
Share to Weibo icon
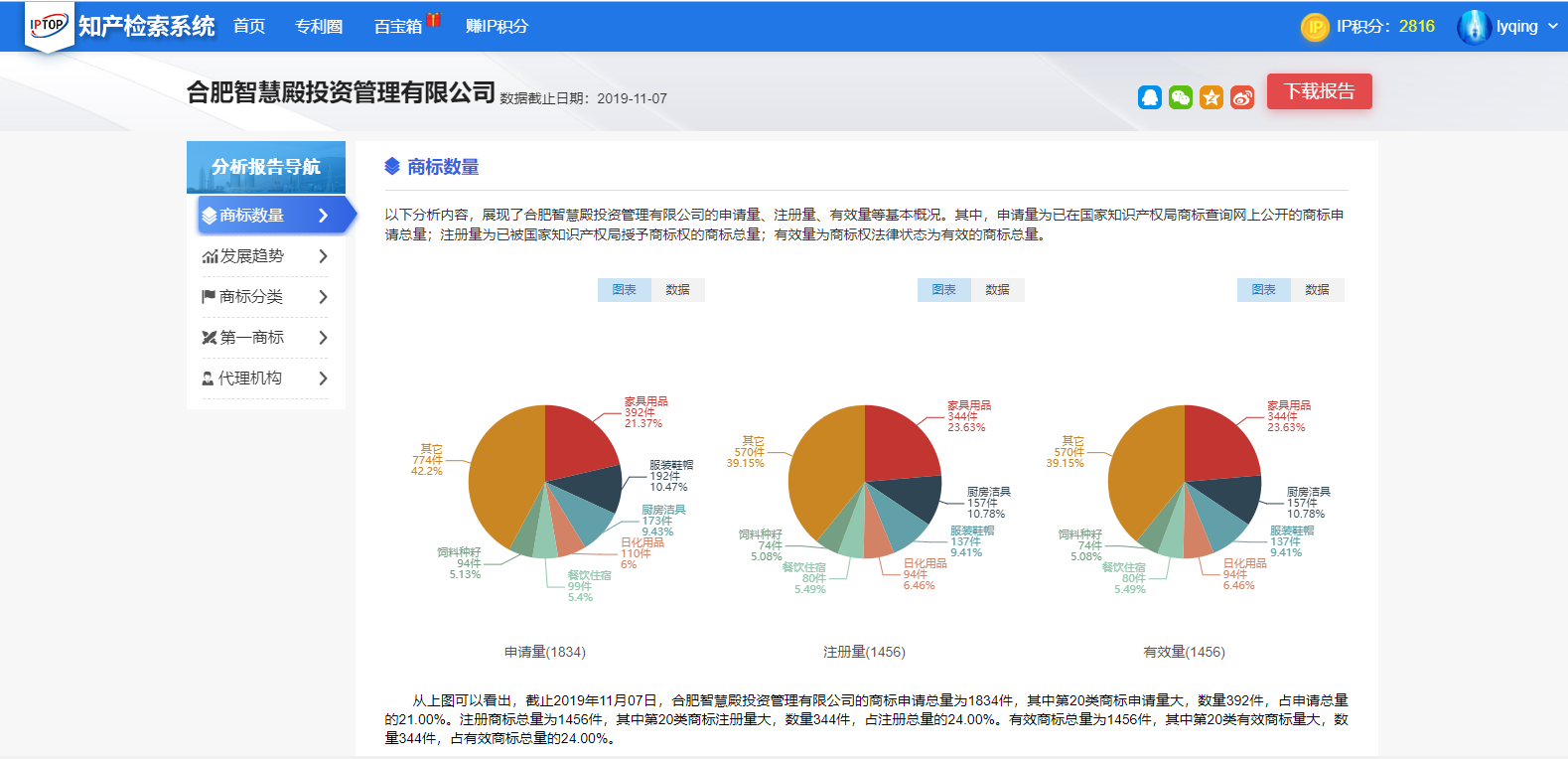1242,97
